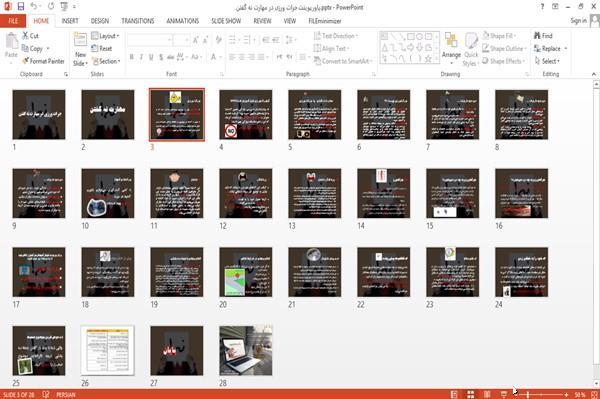600x399 pixels.
Task: Increase font size with the large A icon
Action: click(x=196, y=40)
